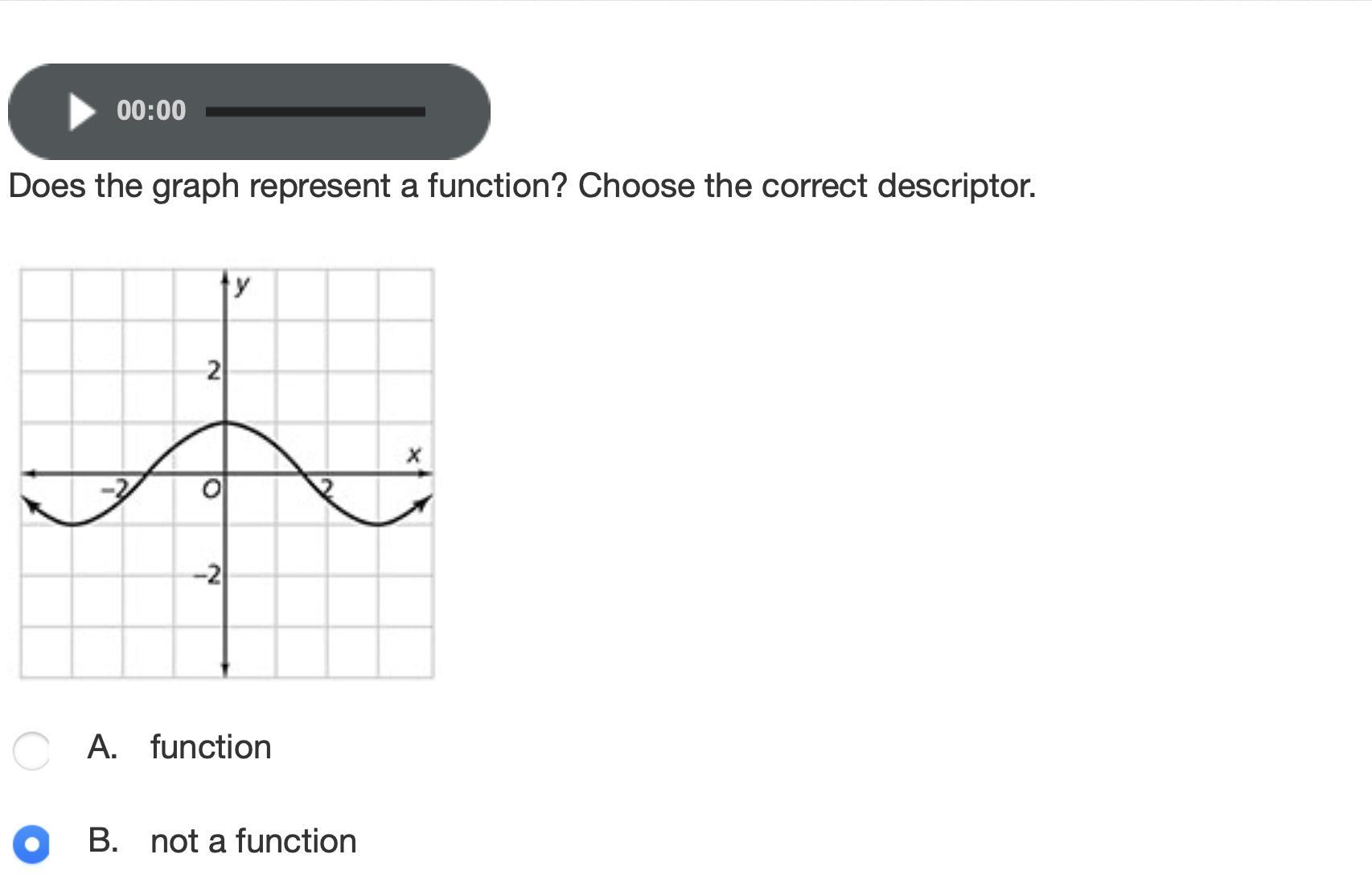Click the letter B option marker
This screenshot has width=1372, height=883.
[103, 841]
